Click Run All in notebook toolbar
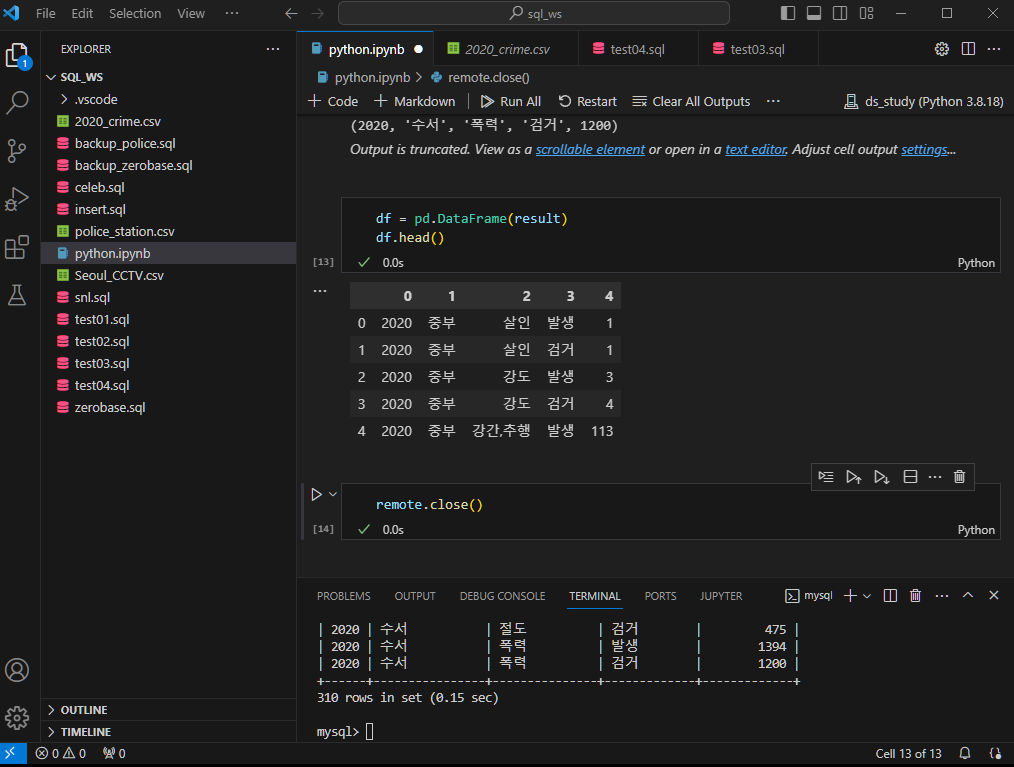The height and width of the screenshot is (767, 1014). [x=511, y=102]
